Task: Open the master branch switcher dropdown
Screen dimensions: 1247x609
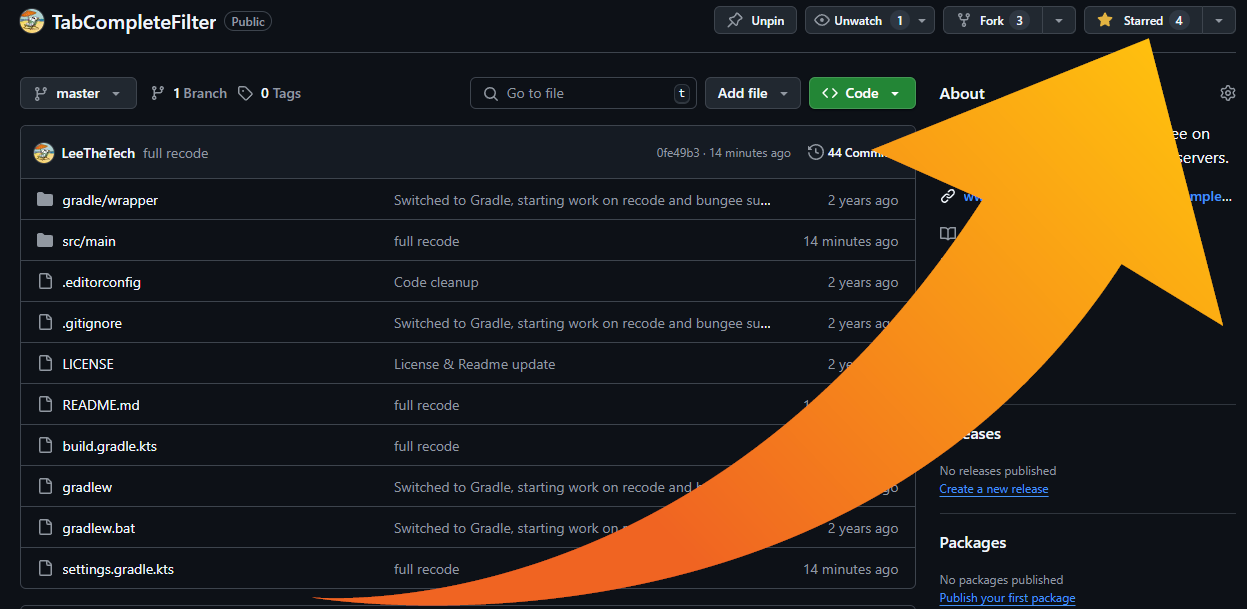Action: pyautogui.click(x=78, y=93)
